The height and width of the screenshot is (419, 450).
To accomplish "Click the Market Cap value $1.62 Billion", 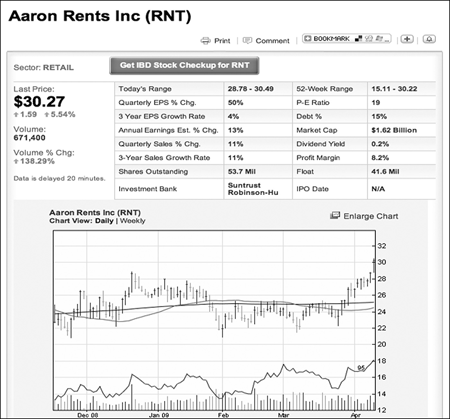I will click(x=394, y=130).
